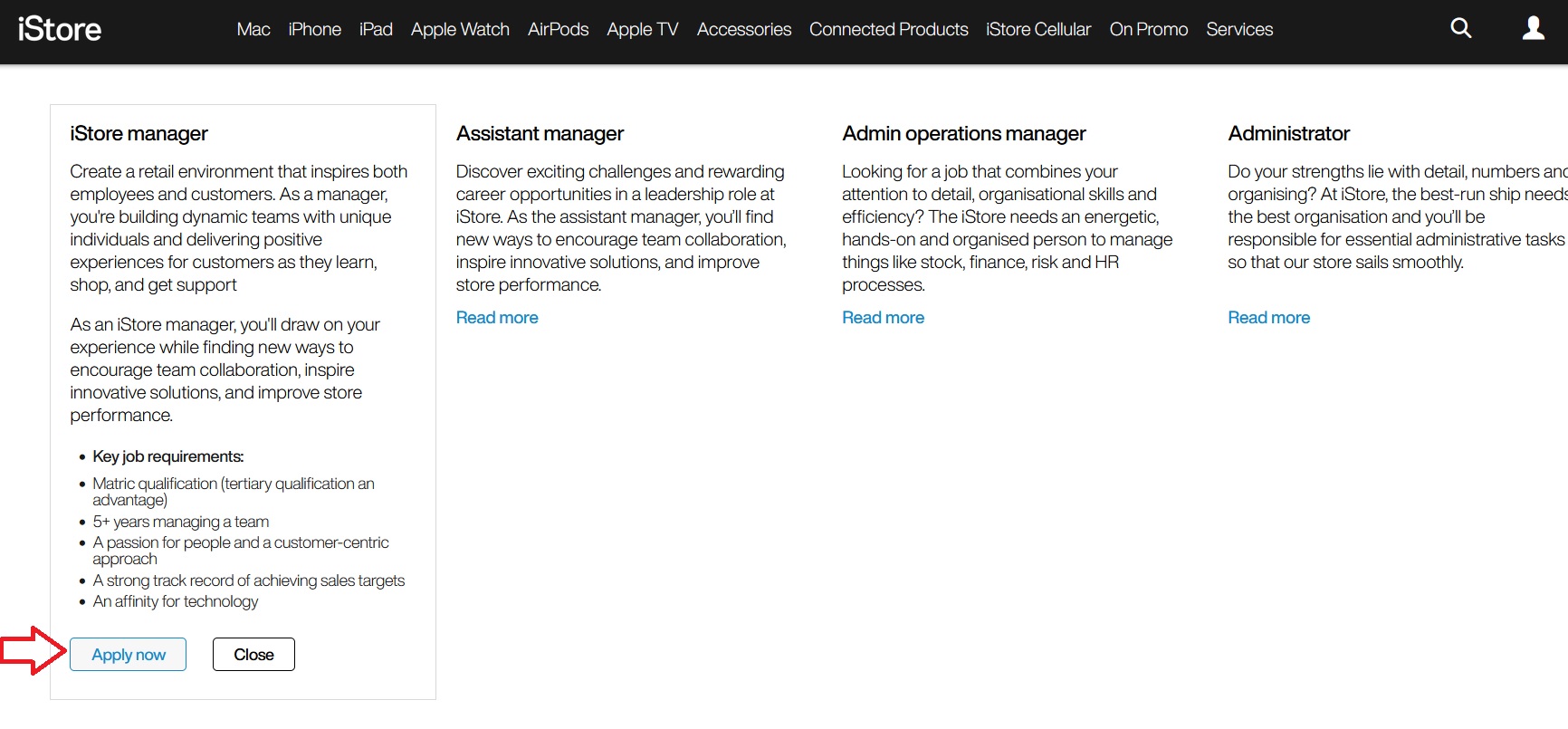Click the iStore logo

(60, 29)
